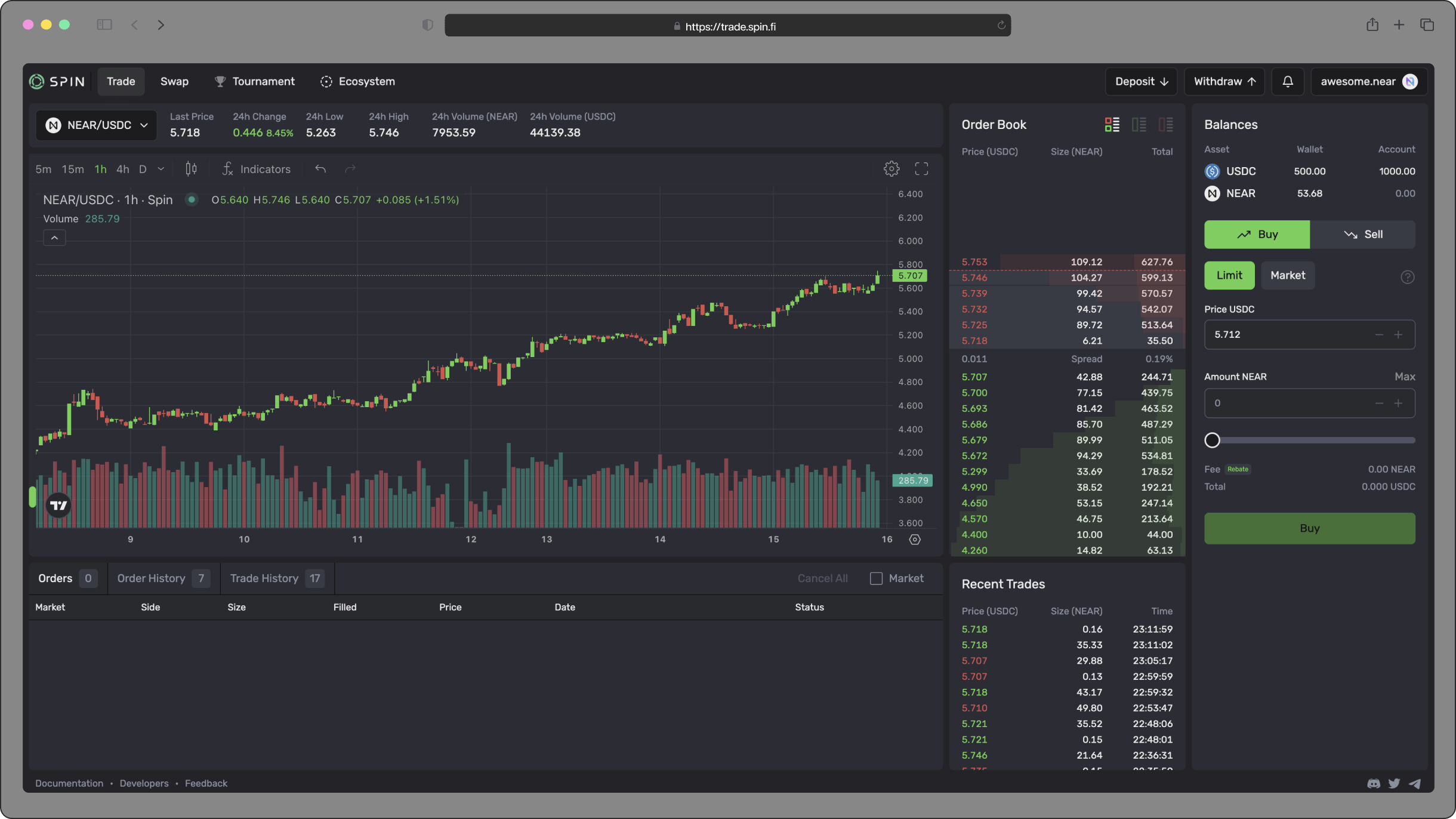Select Limit order type
The height and width of the screenshot is (819, 1456).
pyautogui.click(x=1229, y=275)
